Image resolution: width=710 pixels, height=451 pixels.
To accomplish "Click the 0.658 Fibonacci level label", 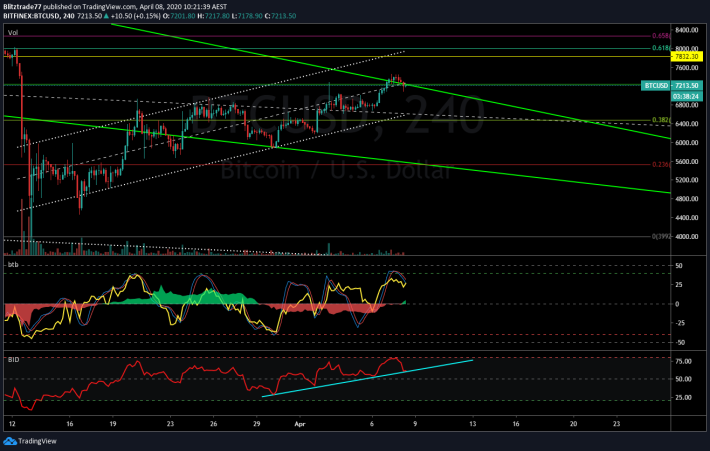I will (661, 36).
